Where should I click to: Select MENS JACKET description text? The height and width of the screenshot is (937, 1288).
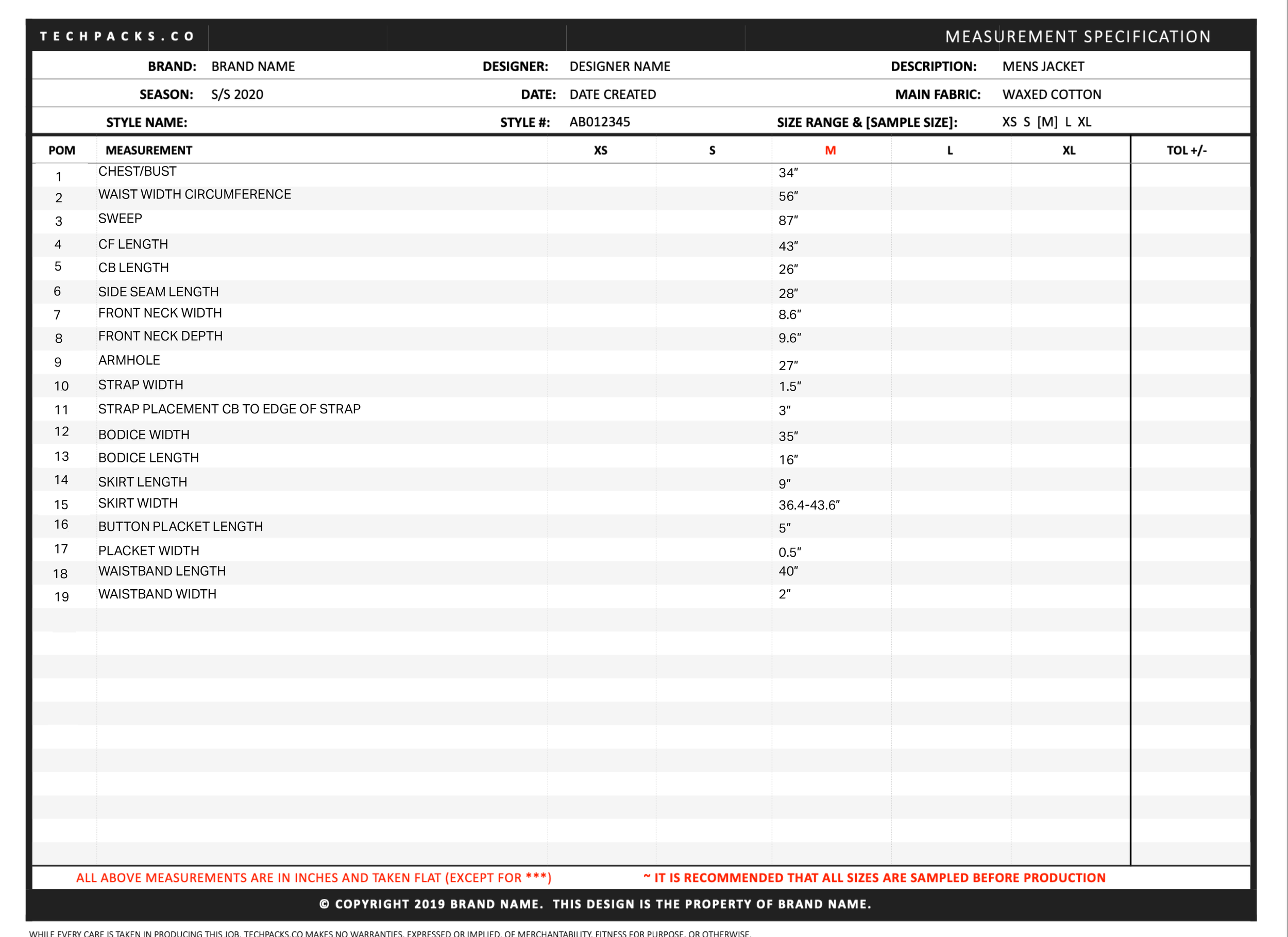1043,66
